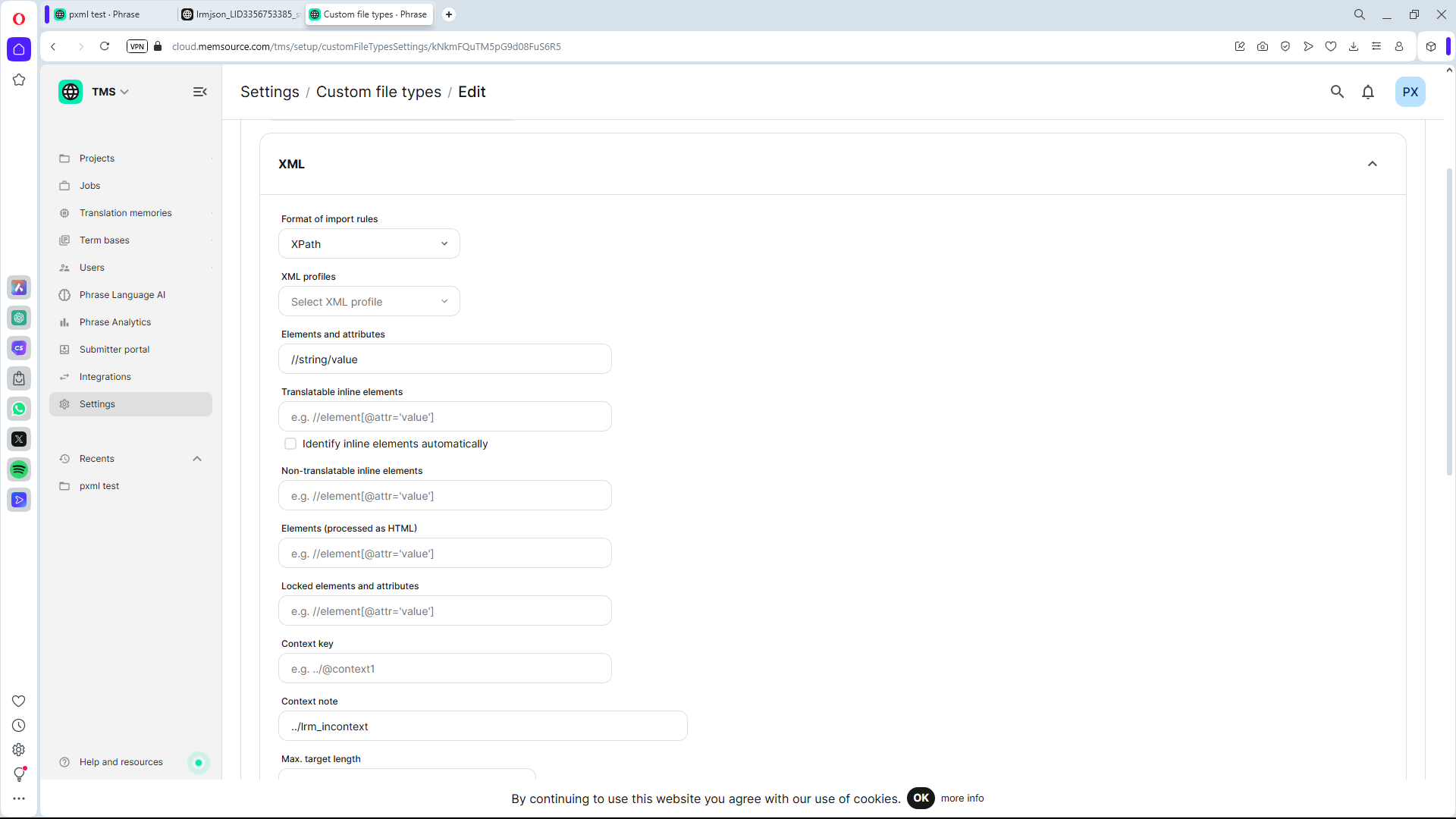Collapse the Recents list in the sidebar

click(x=197, y=459)
